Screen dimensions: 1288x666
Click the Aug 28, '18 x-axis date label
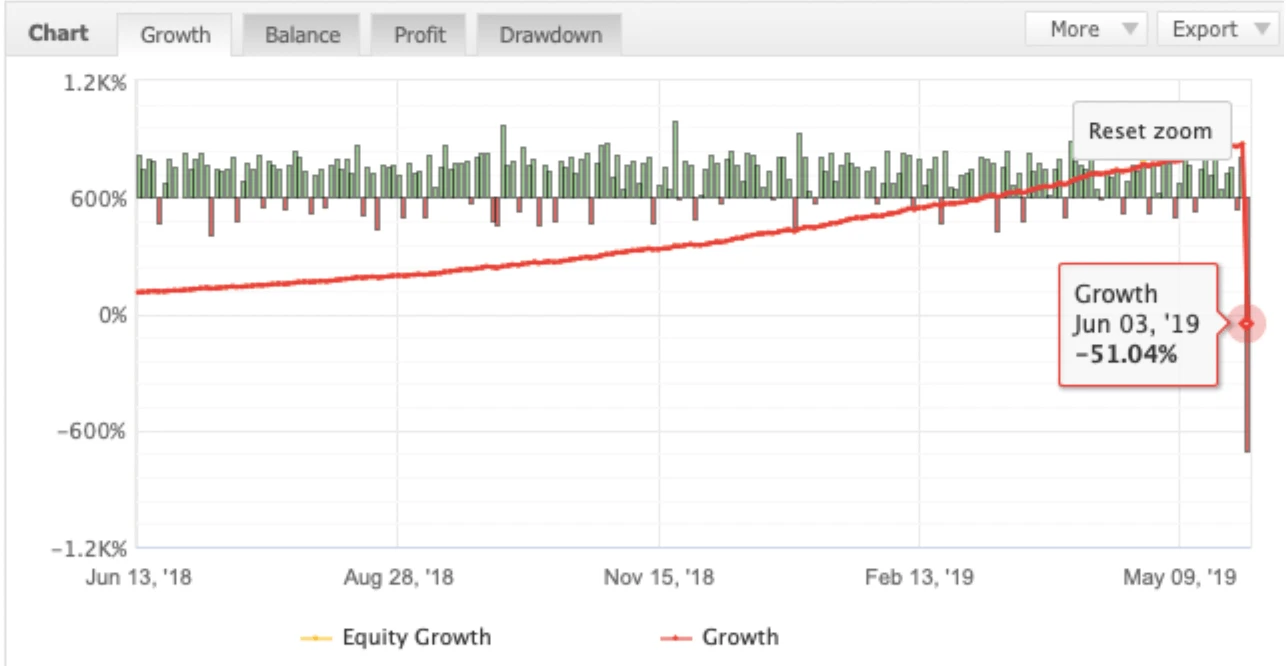(397, 577)
